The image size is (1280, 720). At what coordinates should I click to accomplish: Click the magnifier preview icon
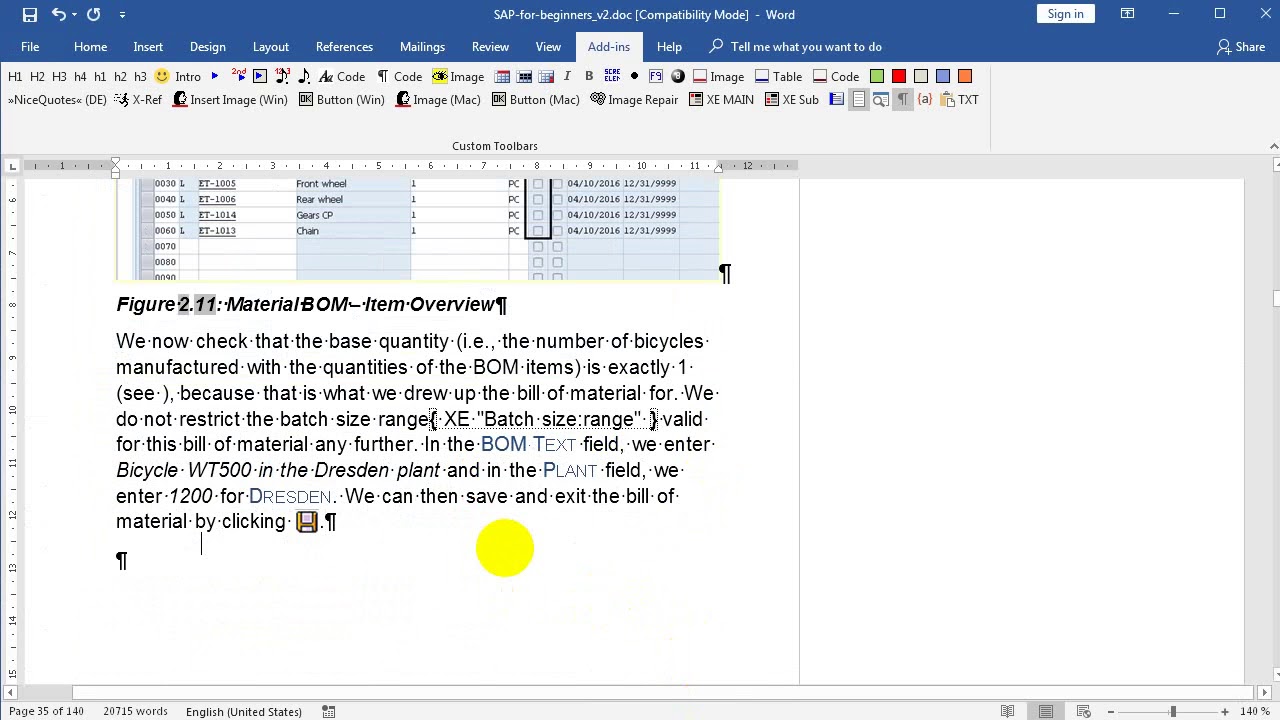881,100
